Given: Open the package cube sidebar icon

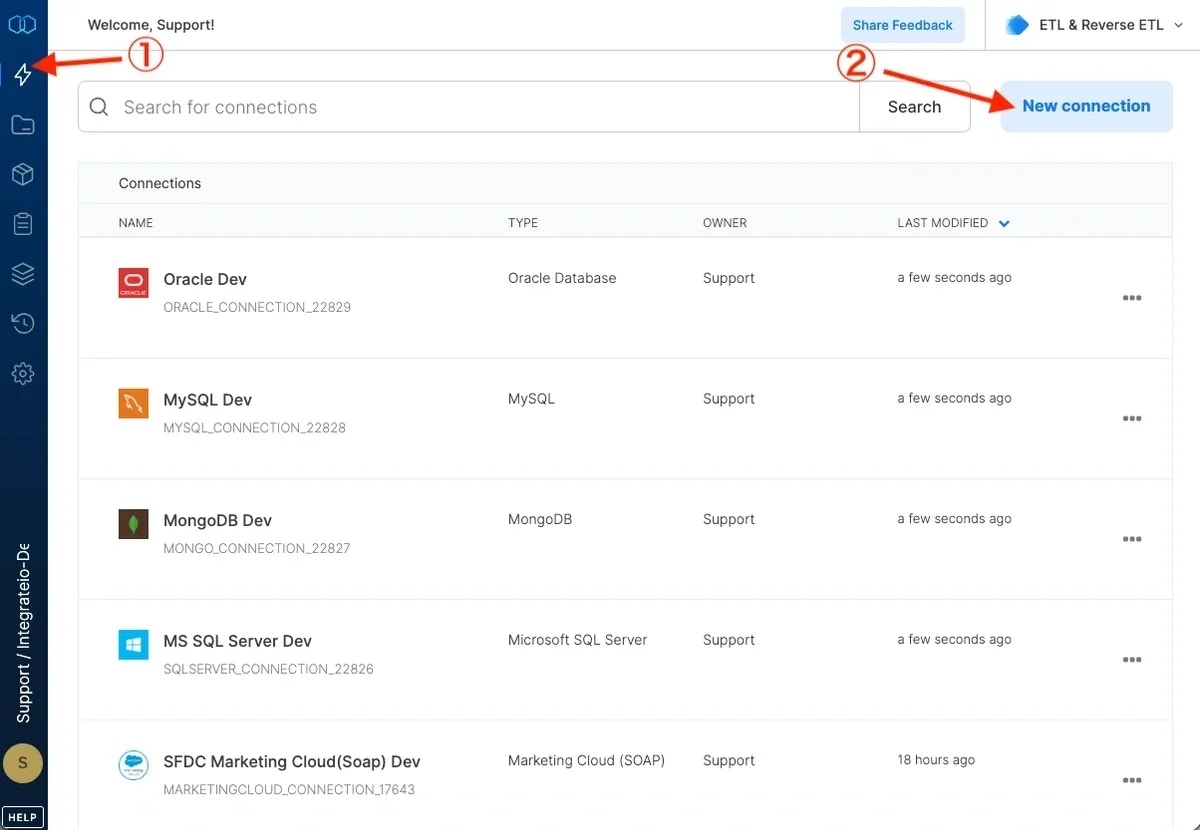Looking at the screenshot, I should [23, 175].
